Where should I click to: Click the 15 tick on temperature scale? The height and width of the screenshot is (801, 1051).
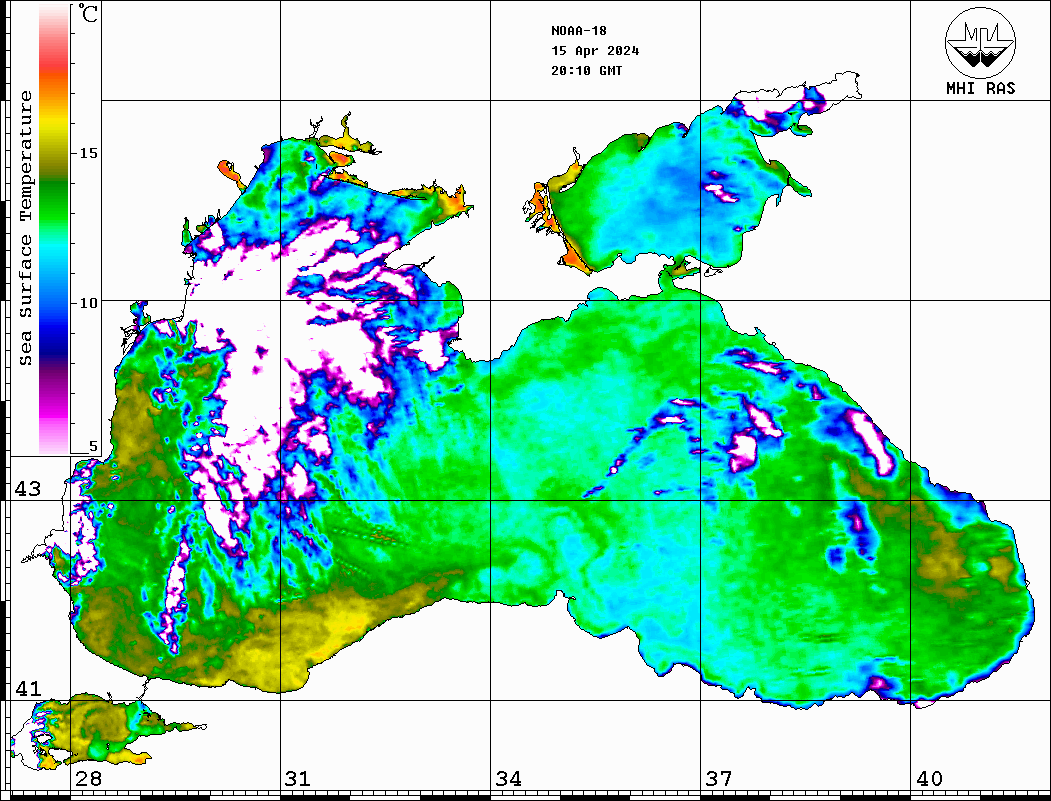(88, 153)
